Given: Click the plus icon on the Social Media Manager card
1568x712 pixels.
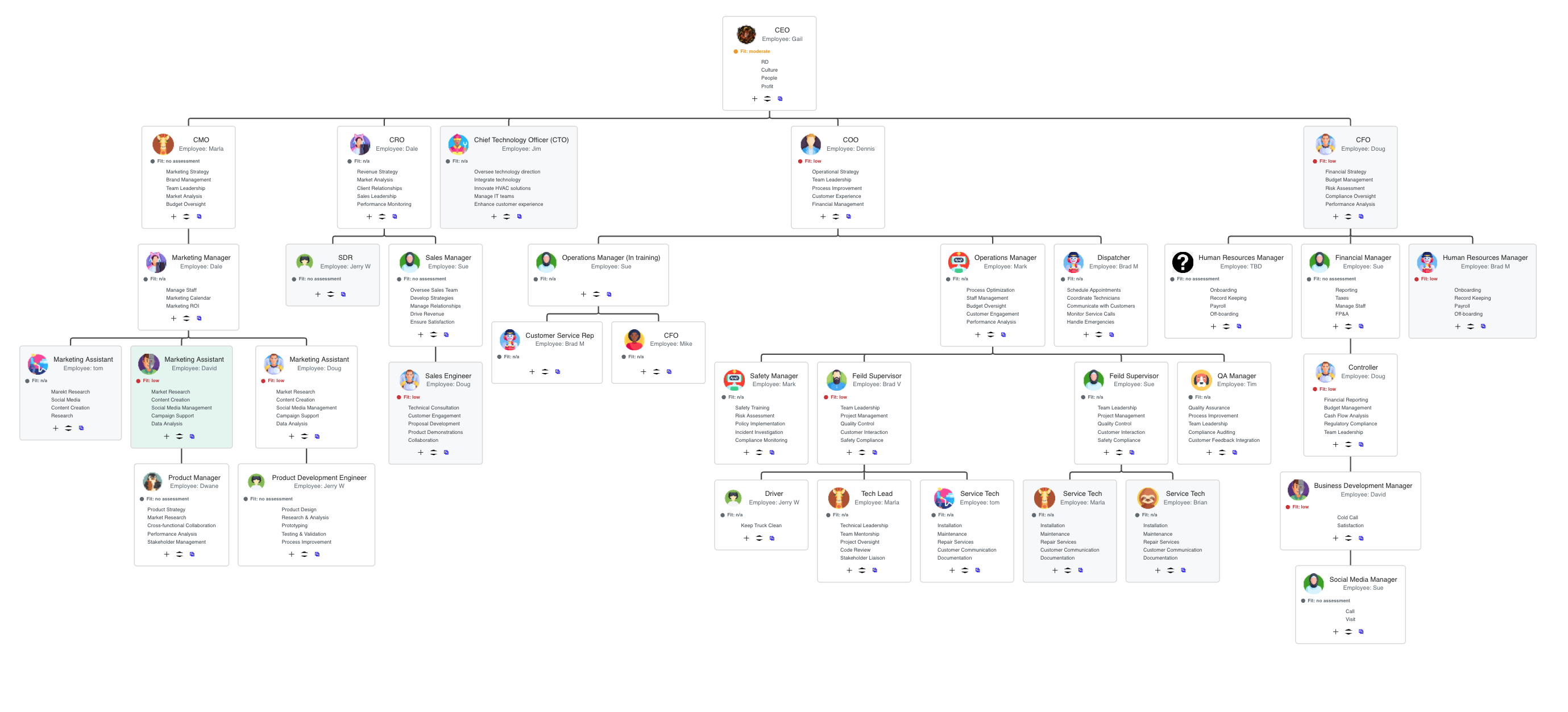Looking at the screenshot, I should click(1335, 632).
